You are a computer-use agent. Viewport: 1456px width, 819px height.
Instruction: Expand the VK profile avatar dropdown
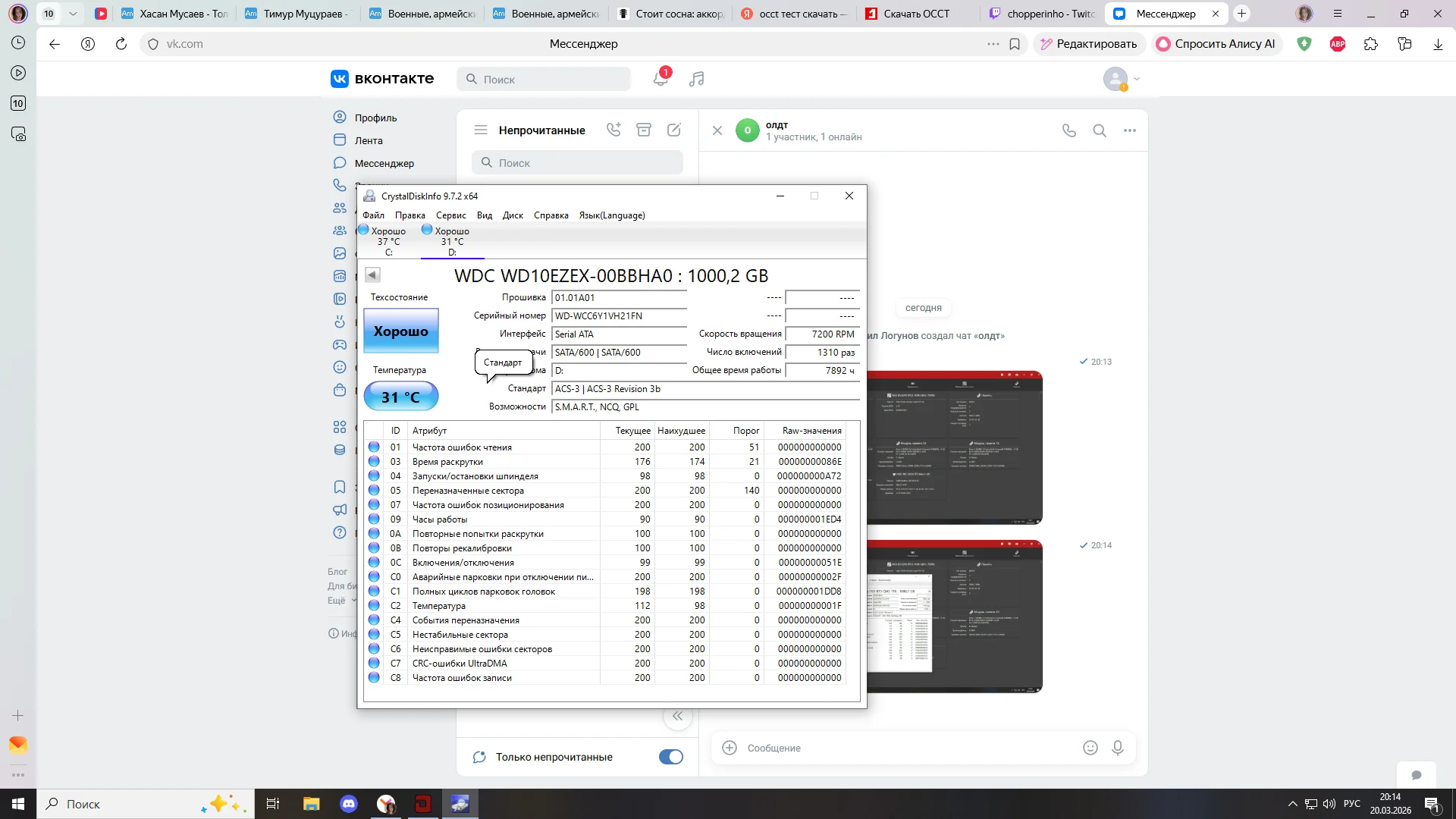point(1122,79)
